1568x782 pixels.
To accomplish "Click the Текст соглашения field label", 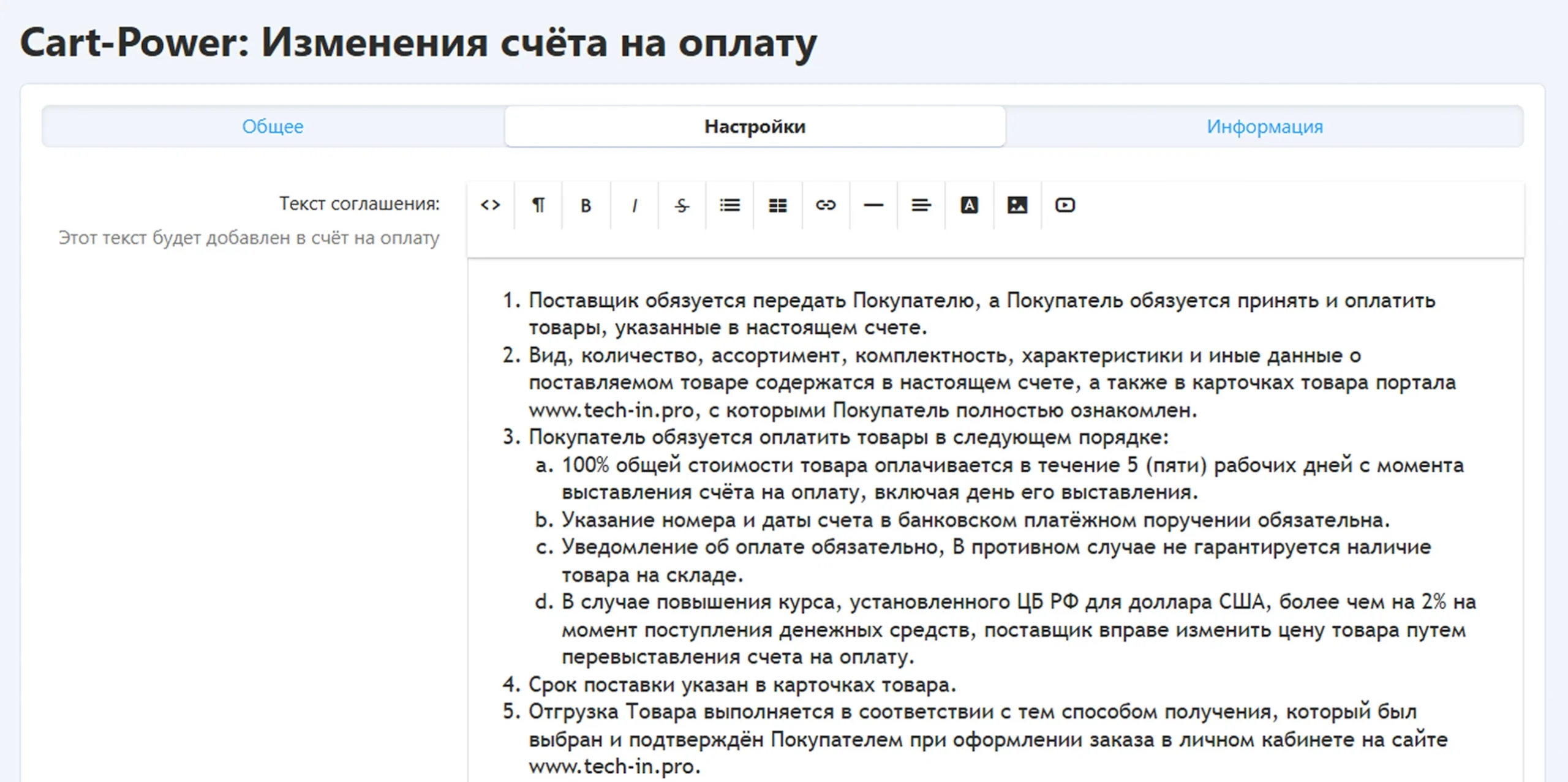I will [x=360, y=203].
